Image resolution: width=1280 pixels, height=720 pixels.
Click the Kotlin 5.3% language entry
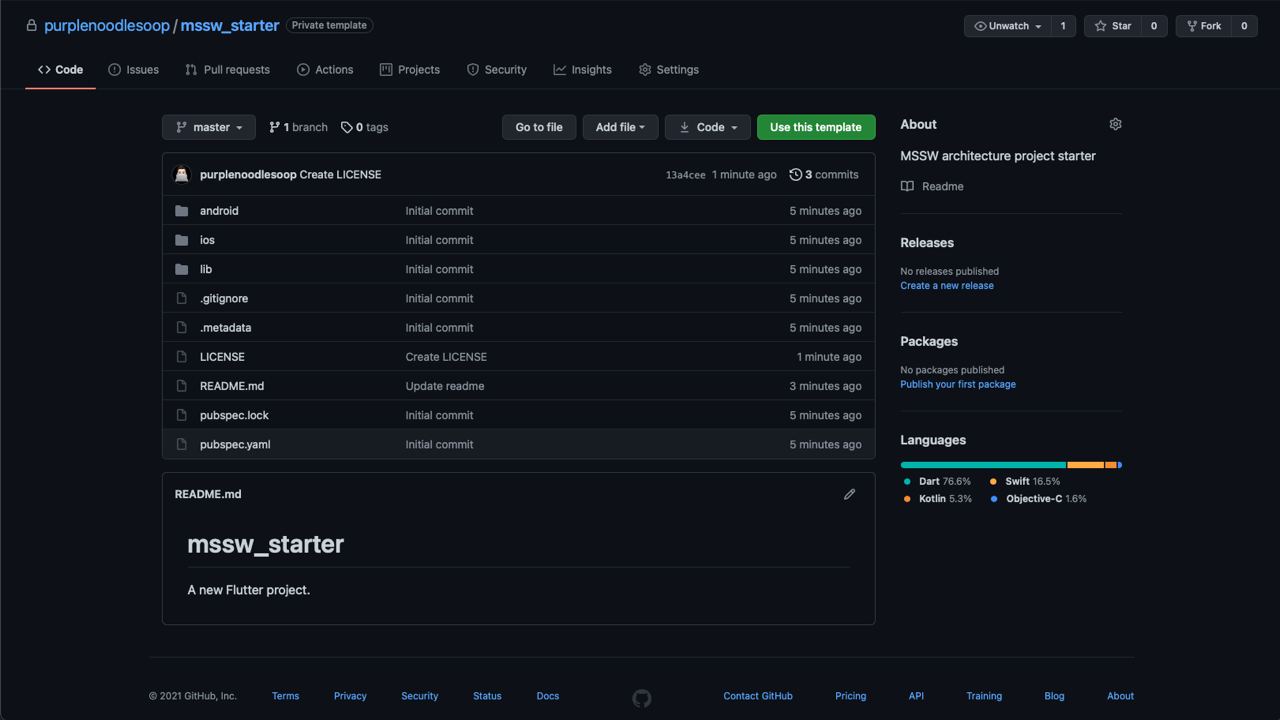click(x=938, y=499)
